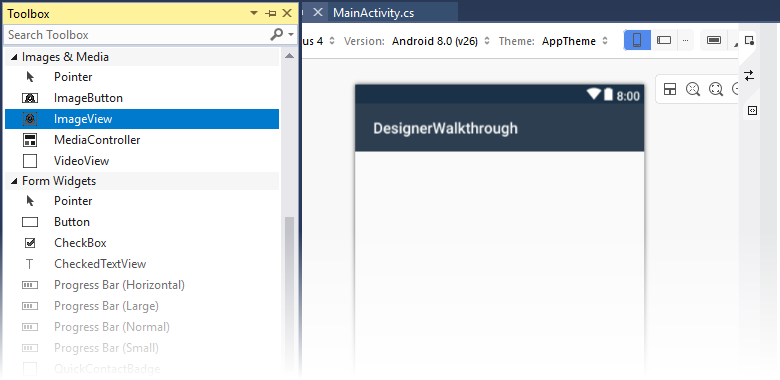Select the Pointer under Form Widgets
Screen dimensions: 780x380
pos(142,201)
